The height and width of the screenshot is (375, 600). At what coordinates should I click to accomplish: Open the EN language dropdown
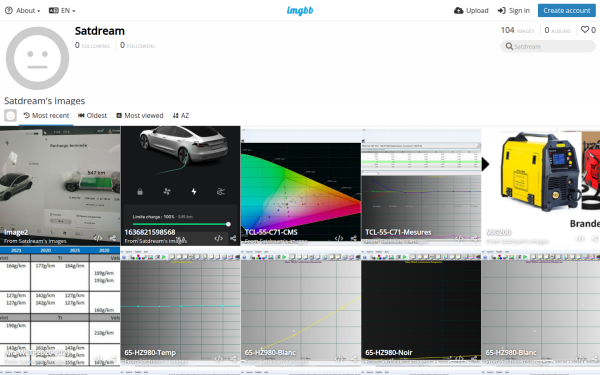[x=62, y=11]
